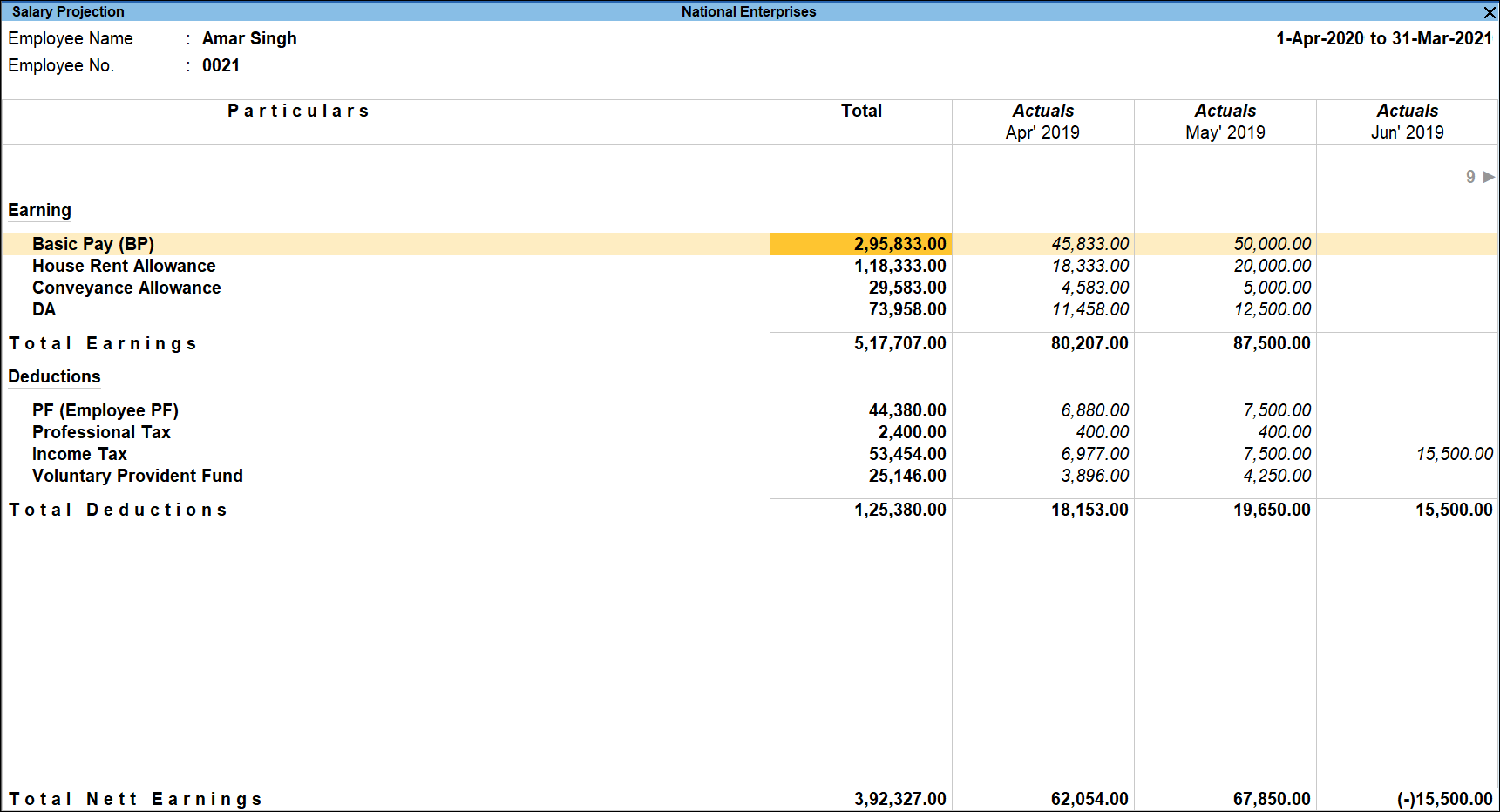Select House Rent Allowance row

pos(124,266)
